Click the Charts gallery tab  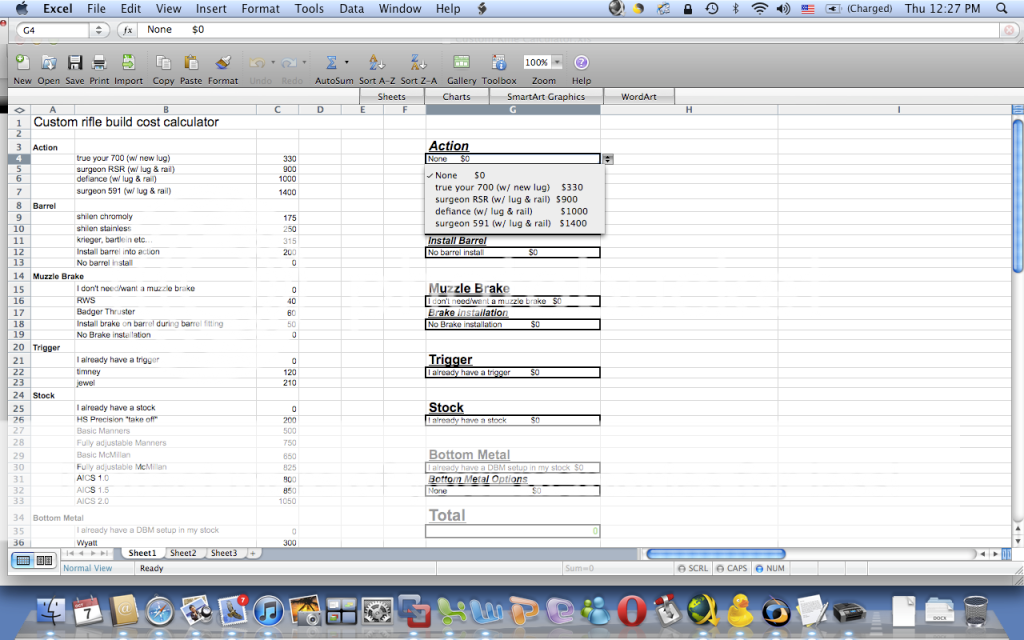click(456, 97)
